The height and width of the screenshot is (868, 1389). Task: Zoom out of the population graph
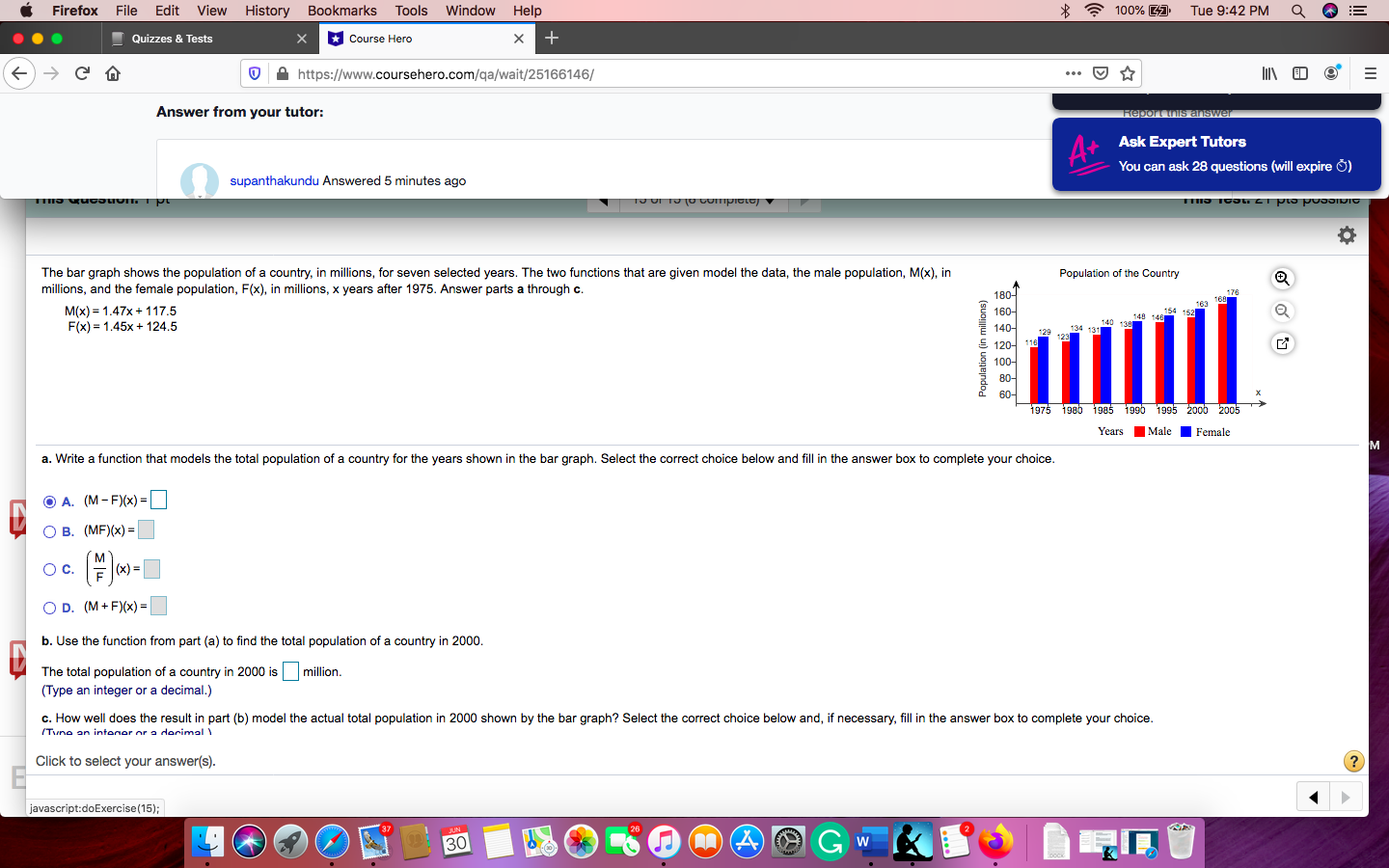pos(1282,311)
